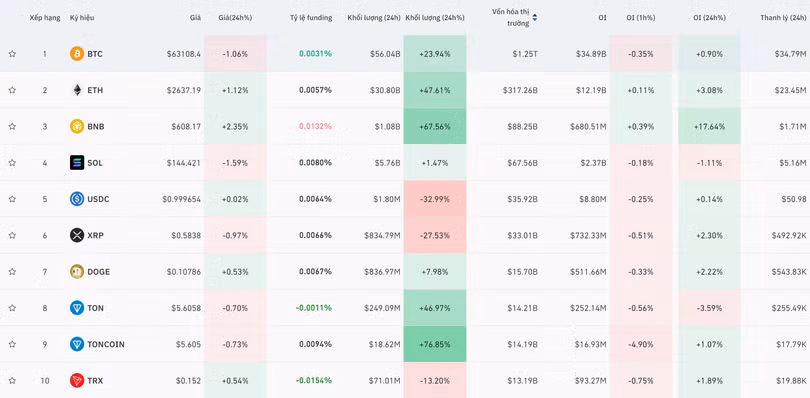The image size is (810, 398).
Task: Click the BNB coin logo
Action: [77, 126]
